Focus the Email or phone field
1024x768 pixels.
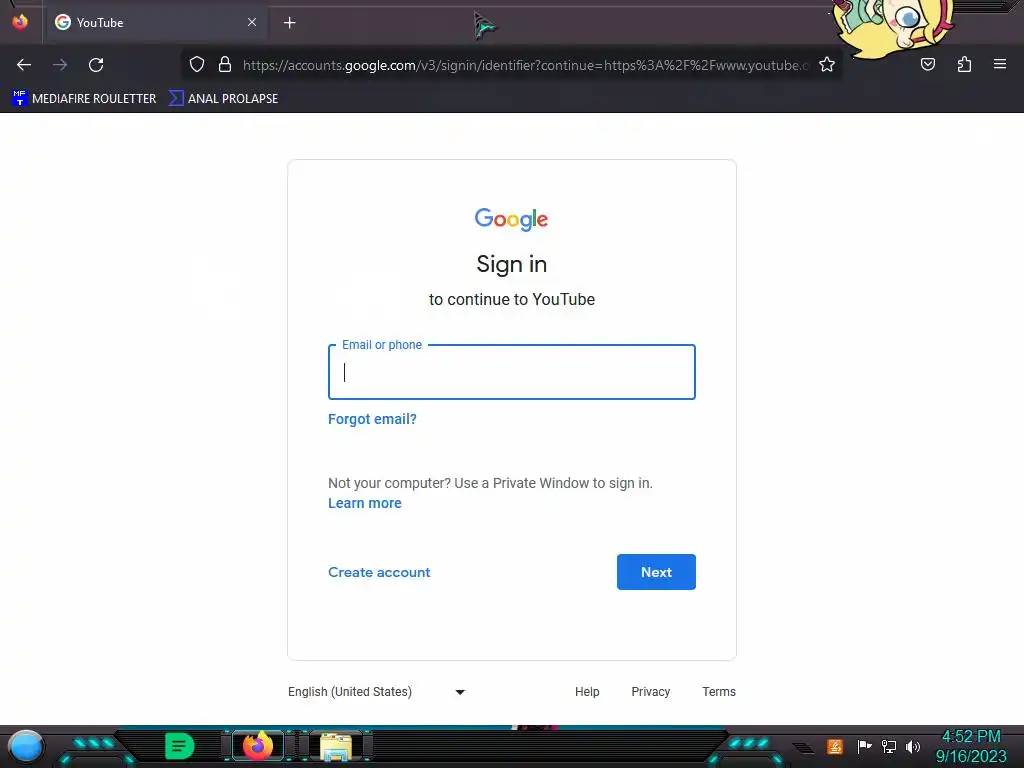[x=511, y=372]
